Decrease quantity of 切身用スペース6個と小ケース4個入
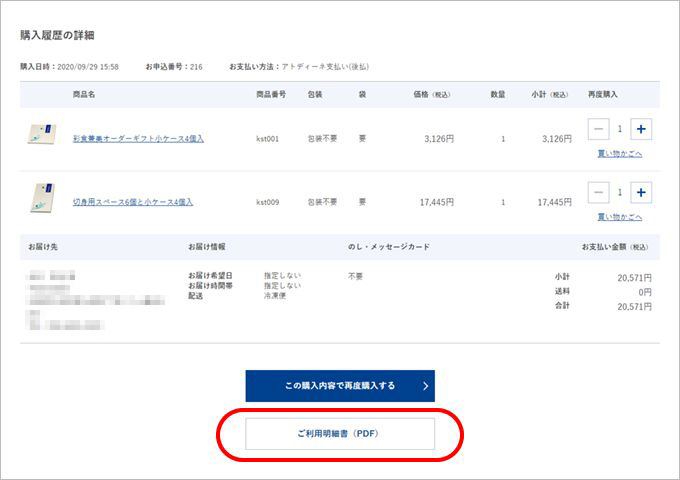 597,192
